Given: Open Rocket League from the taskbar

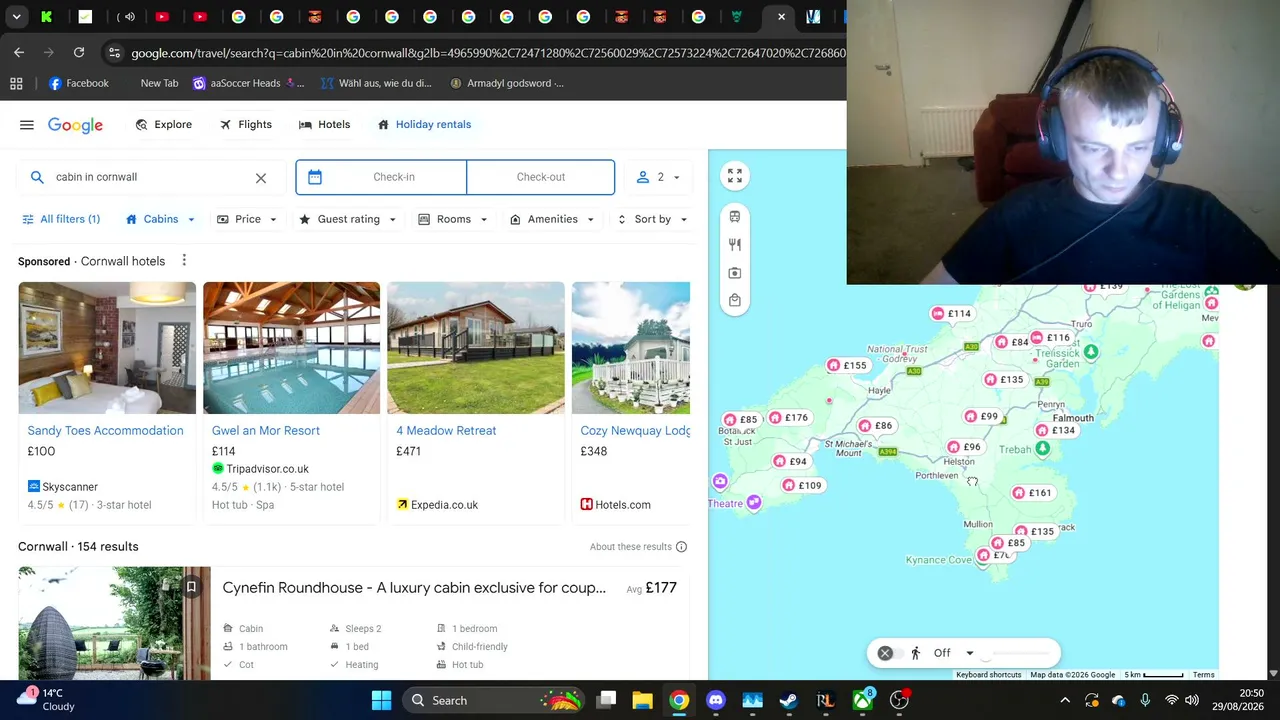Looking at the screenshot, I should 825,700.
